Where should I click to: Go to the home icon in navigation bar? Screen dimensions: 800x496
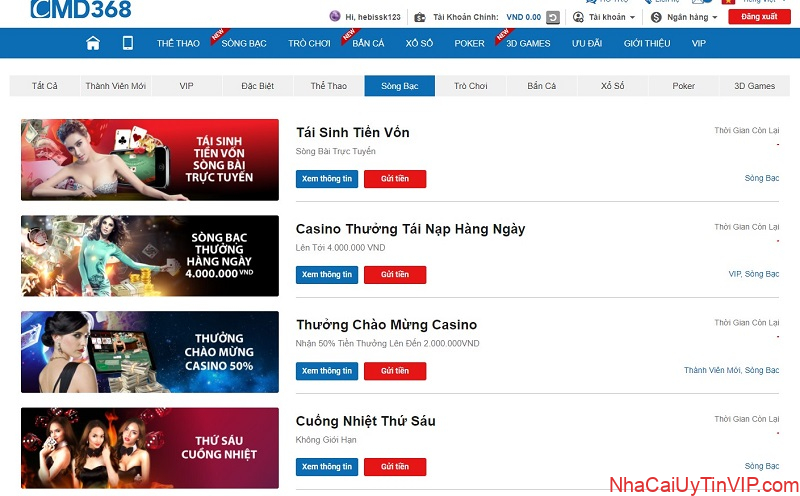coord(93,43)
